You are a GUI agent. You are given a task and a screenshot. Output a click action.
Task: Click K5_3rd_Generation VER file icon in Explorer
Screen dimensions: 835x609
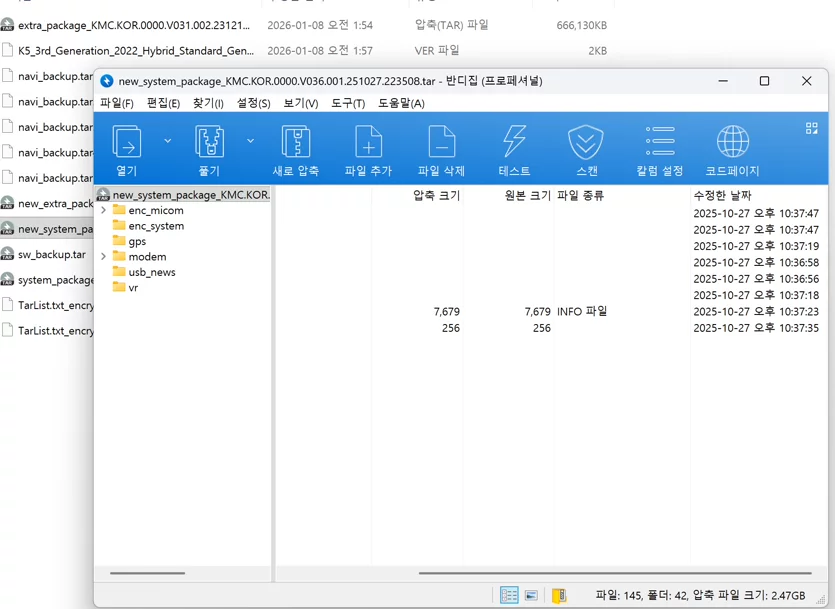(7, 50)
